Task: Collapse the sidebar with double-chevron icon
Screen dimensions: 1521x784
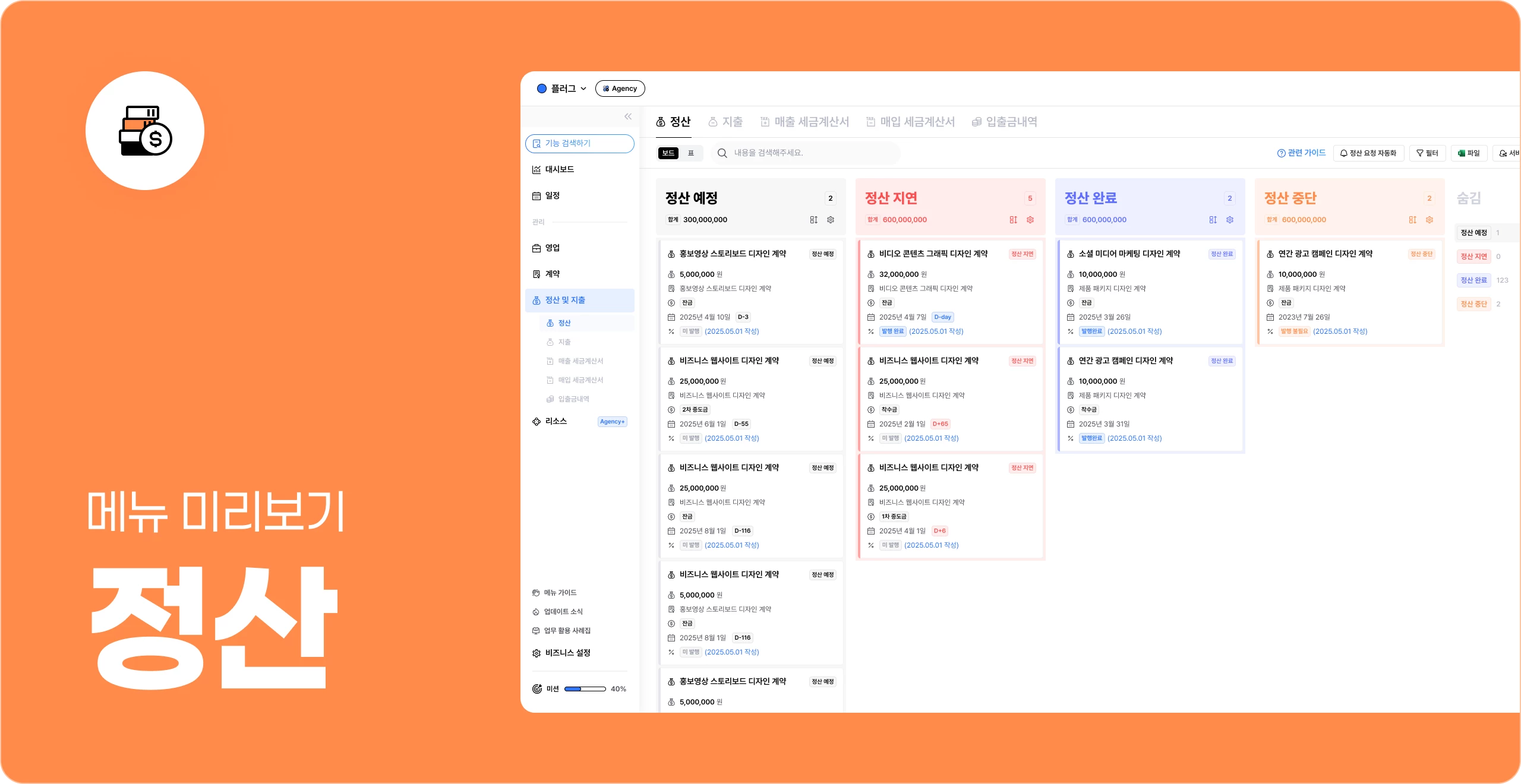Action: [628, 116]
